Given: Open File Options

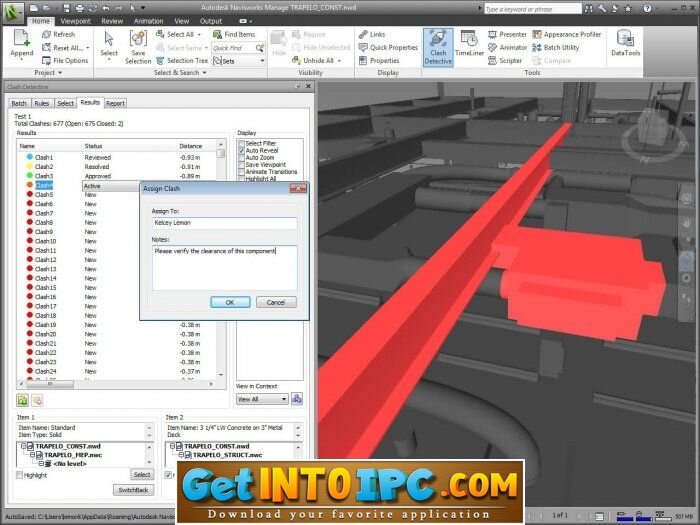Looking at the screenshot, I should (65, 61).
